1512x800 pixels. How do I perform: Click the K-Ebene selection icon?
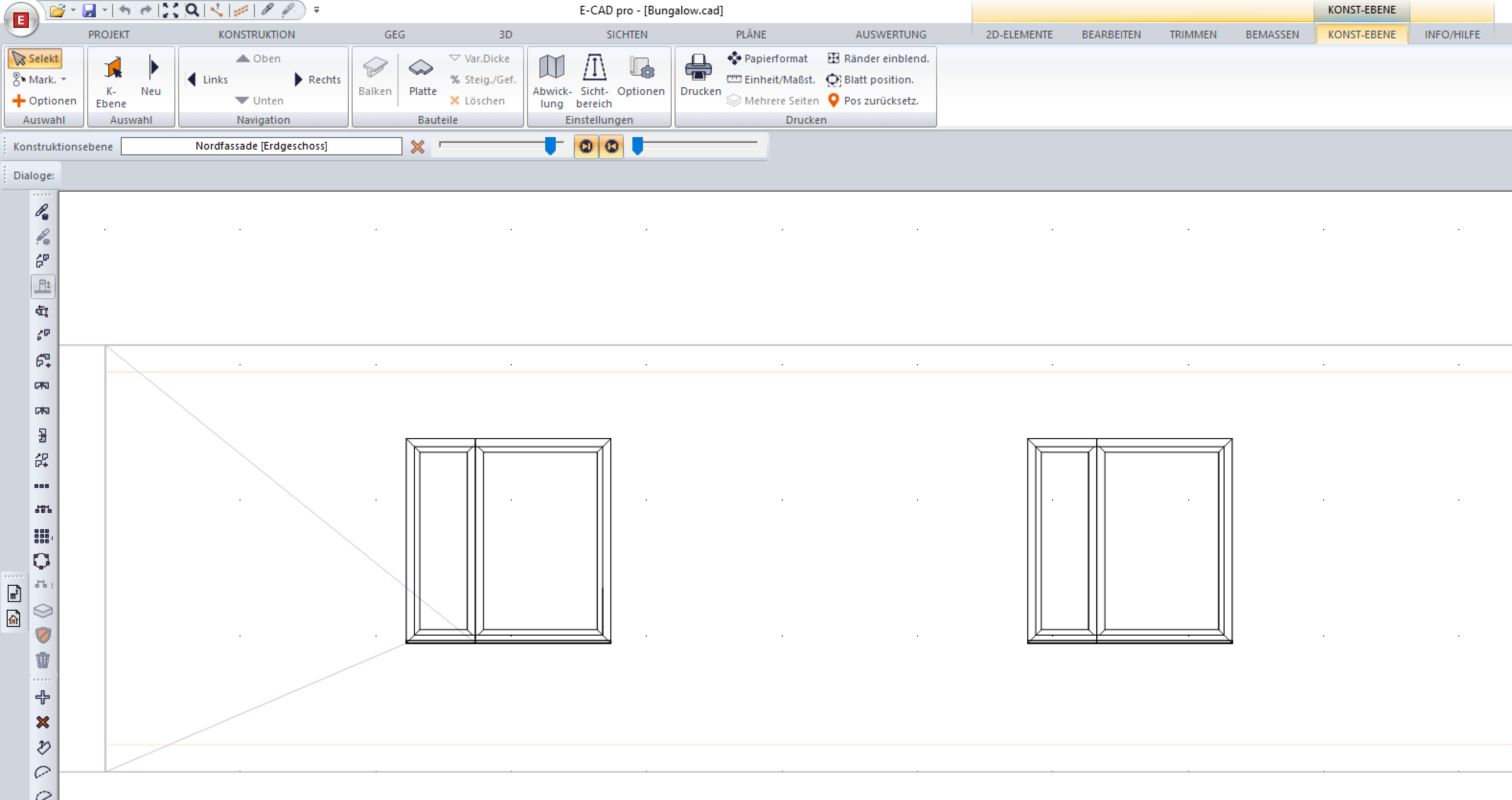pyautogui.click(x=112, y=69)
